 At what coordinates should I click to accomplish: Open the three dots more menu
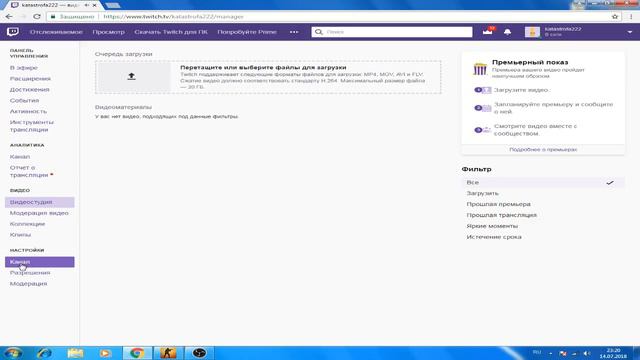(x=294, y=32)
